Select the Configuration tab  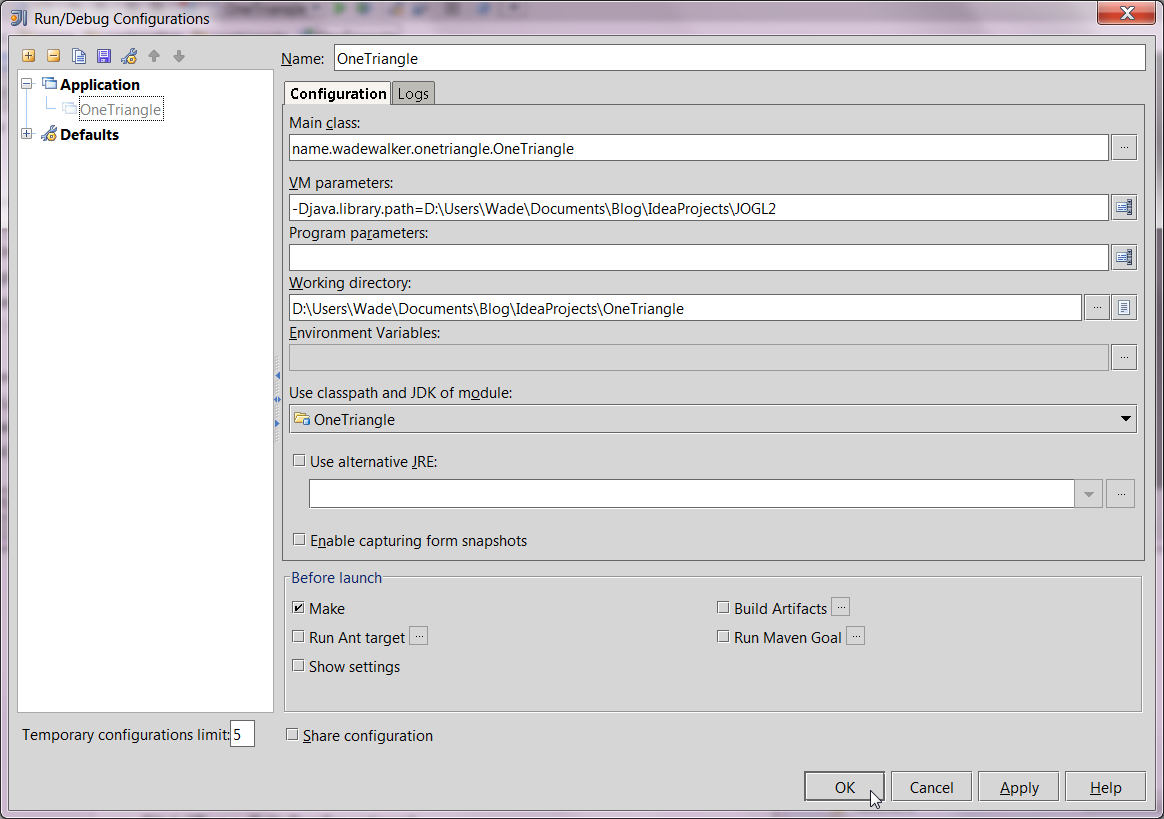click(x=337, y=92)
